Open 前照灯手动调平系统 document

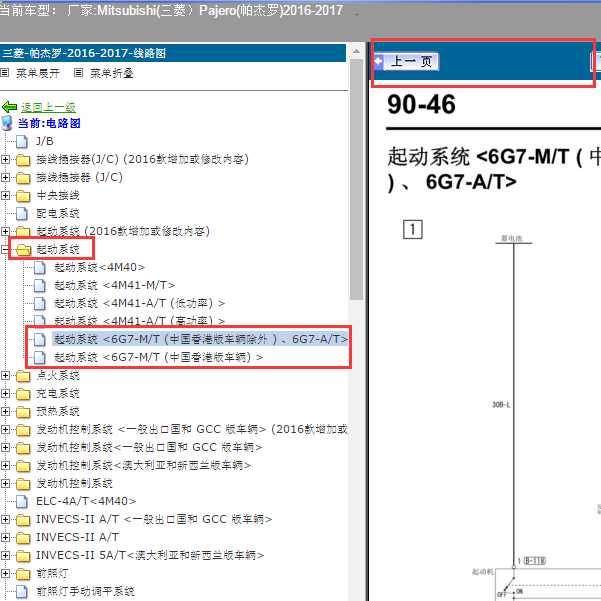coord(85,591)
